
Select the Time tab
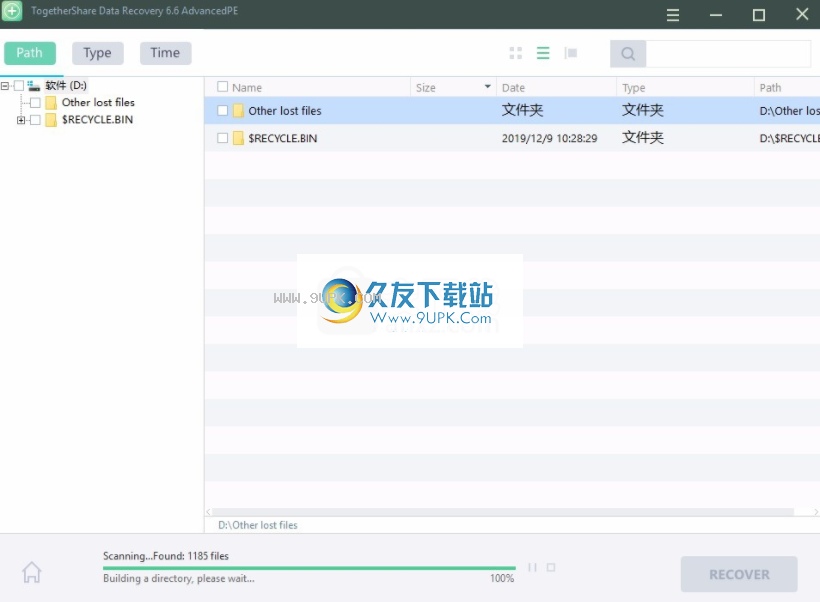pyautogui.click(x=165, y=53)
